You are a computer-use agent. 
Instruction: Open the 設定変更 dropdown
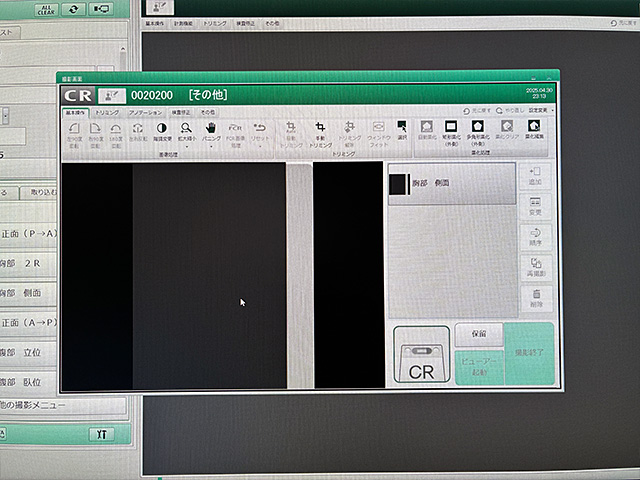[x=540, y=110]
